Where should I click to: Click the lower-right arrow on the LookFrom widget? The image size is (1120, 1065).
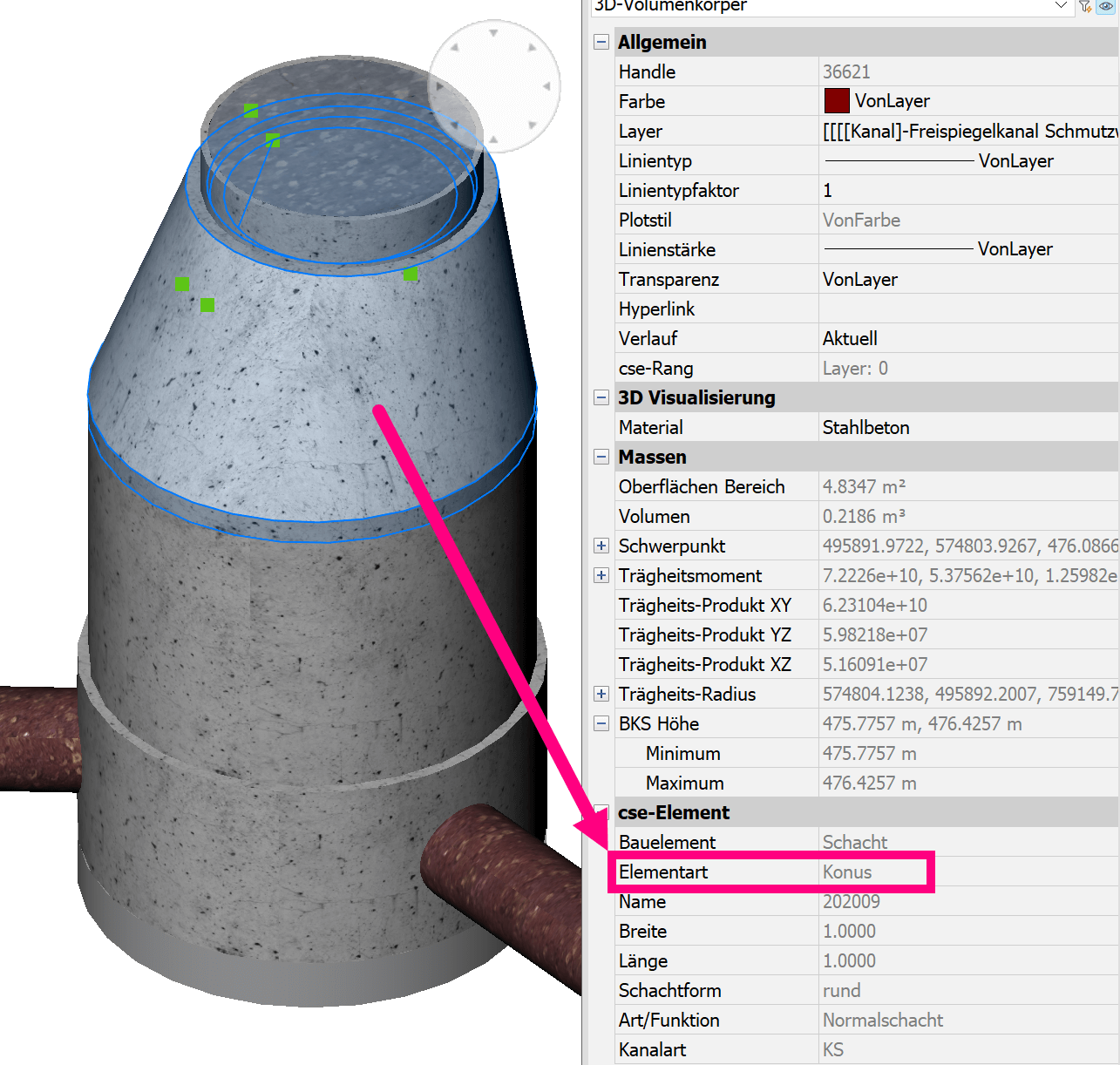click(532, 125)
